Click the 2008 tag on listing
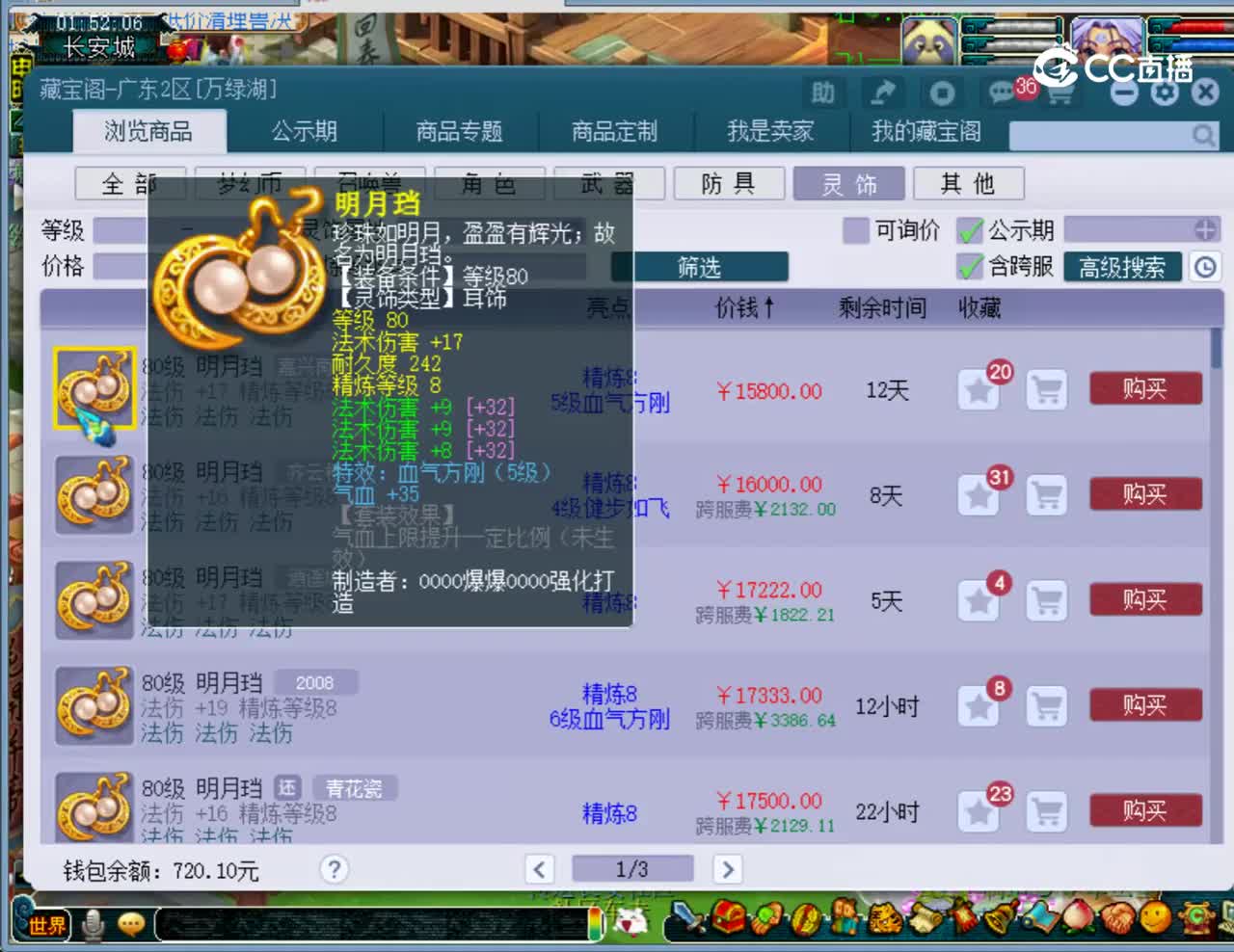1234x952 pixels. (x=315, y=682)
